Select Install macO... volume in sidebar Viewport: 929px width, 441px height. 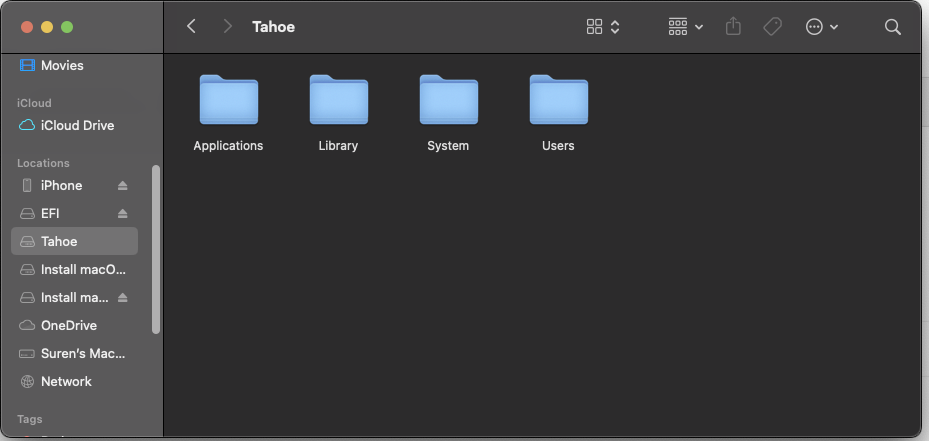(75, 270)
